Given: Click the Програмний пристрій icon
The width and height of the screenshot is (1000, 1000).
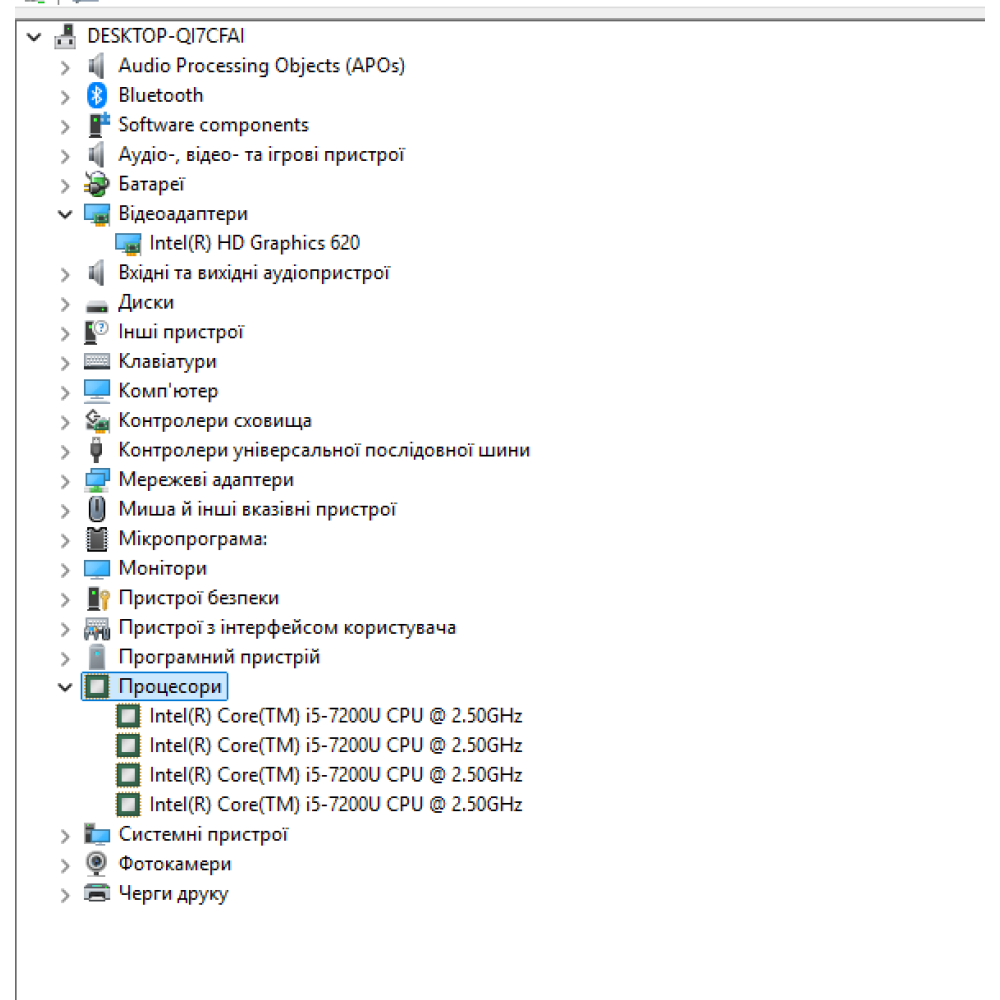Looking at the screenshot, I should [x=97, y=657].
